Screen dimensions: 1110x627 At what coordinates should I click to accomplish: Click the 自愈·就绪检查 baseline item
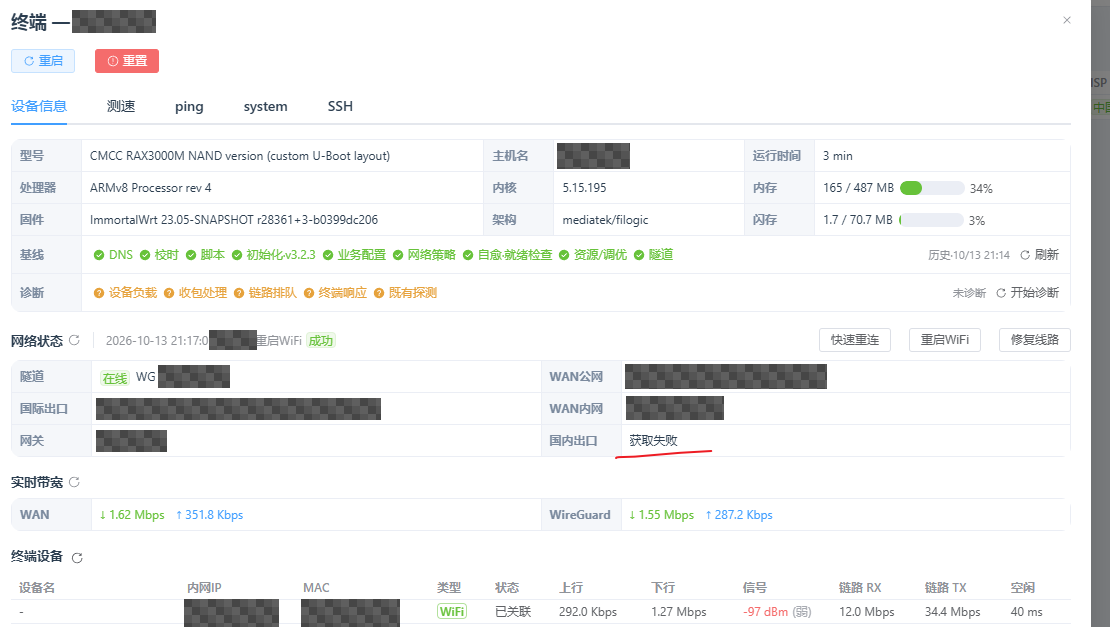(x=508, y=255)
